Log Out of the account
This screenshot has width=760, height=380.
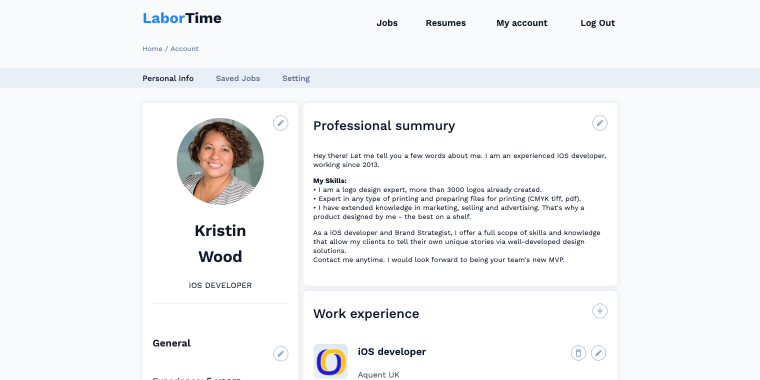tap(597, 23)
